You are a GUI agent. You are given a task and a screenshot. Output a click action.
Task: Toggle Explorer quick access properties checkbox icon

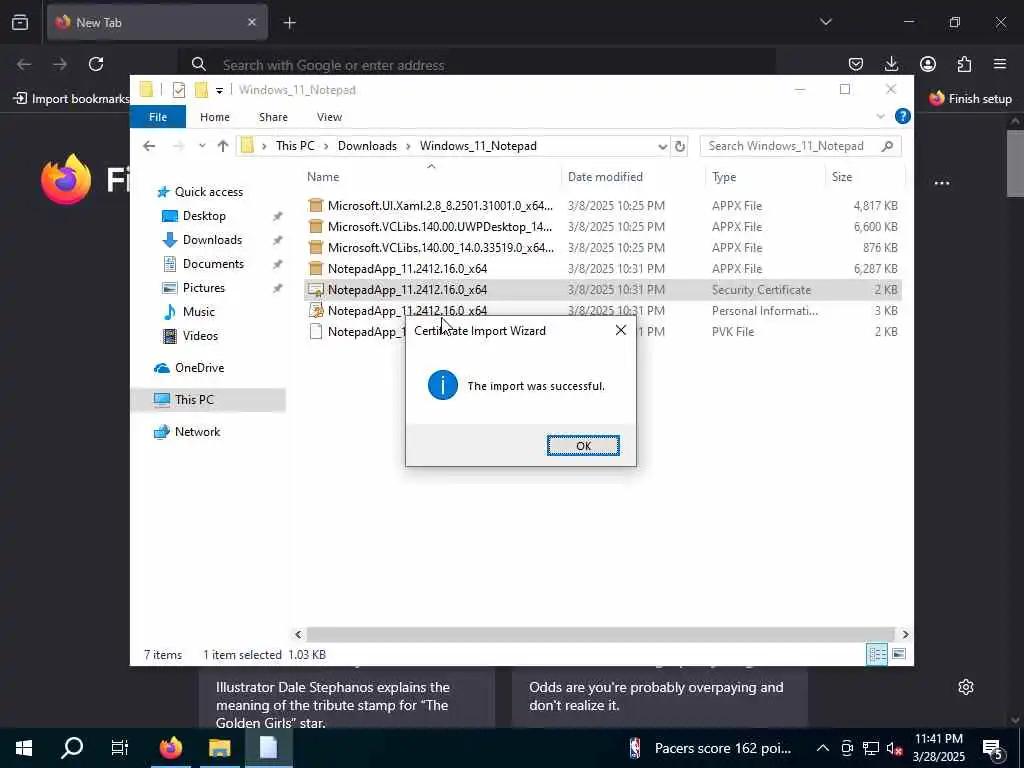pos(178,89)
